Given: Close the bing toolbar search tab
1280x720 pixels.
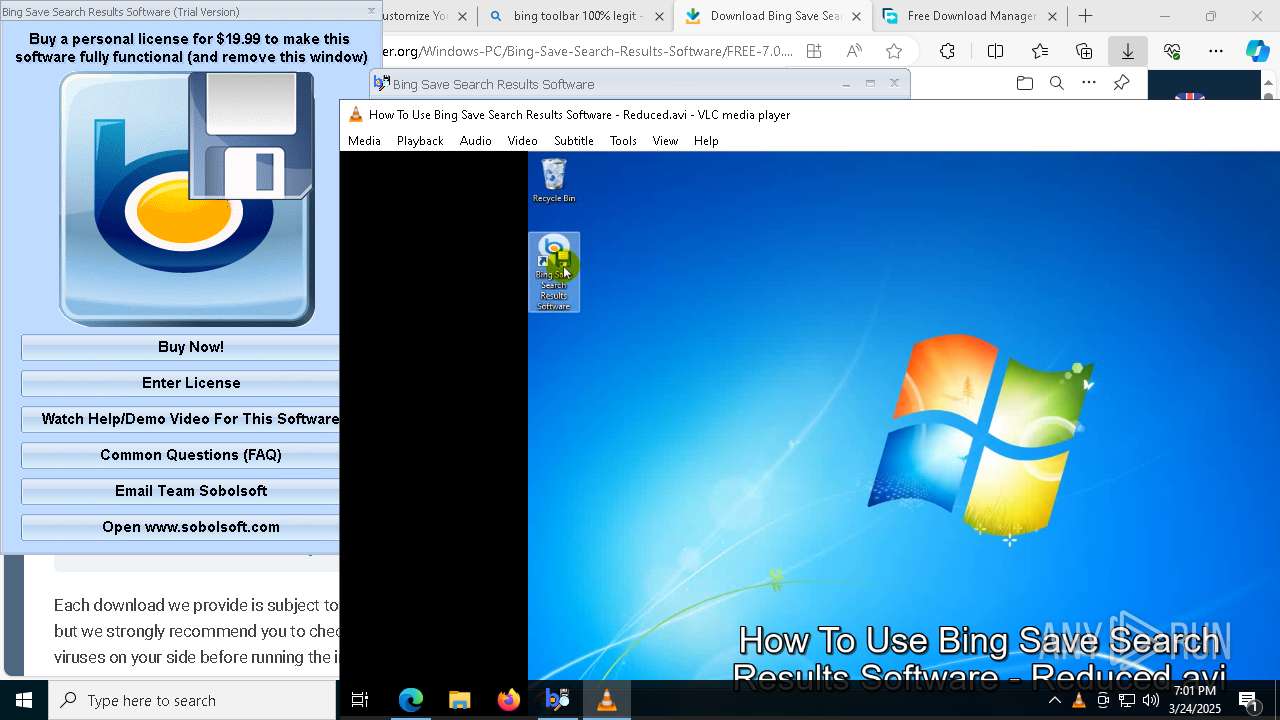Looking at the screenshot, I should pos(659,16).
